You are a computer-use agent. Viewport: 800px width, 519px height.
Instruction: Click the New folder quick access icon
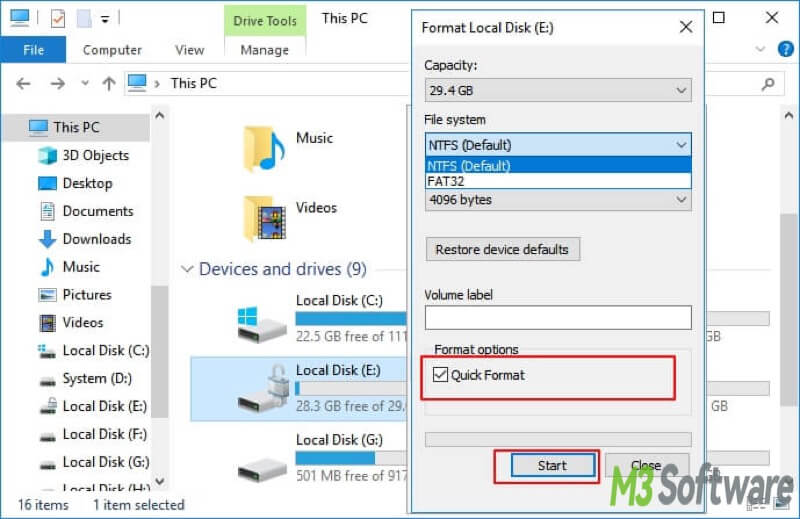(84, 19)
